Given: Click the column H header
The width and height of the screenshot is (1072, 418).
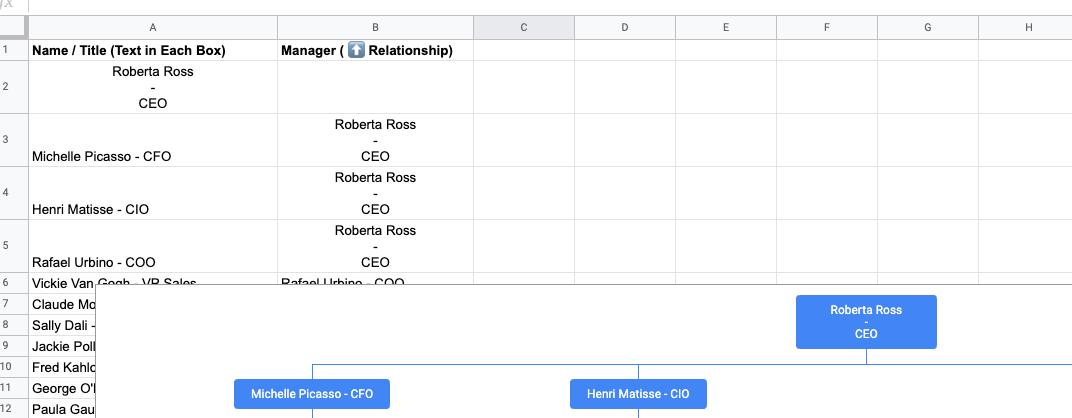Looking at the screenshot, I should click(x=1028, y=28).
